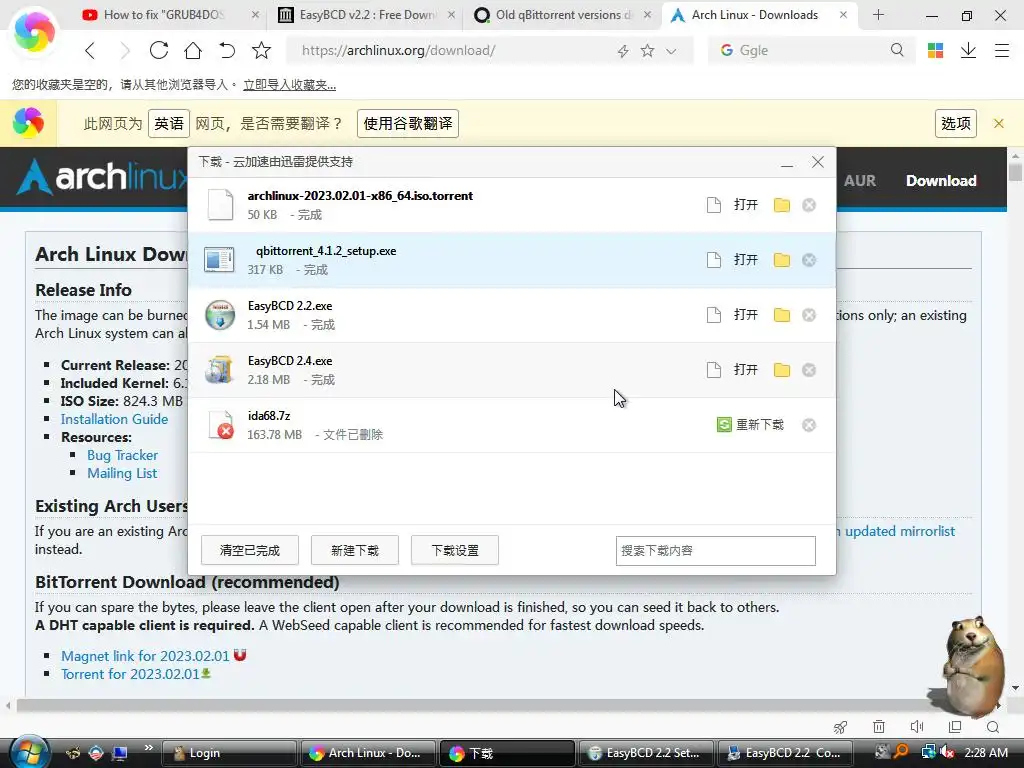Go to the browser home page
Image resolution: width=1024 pixels, height=768 pixels.
(x=193, y=50)
